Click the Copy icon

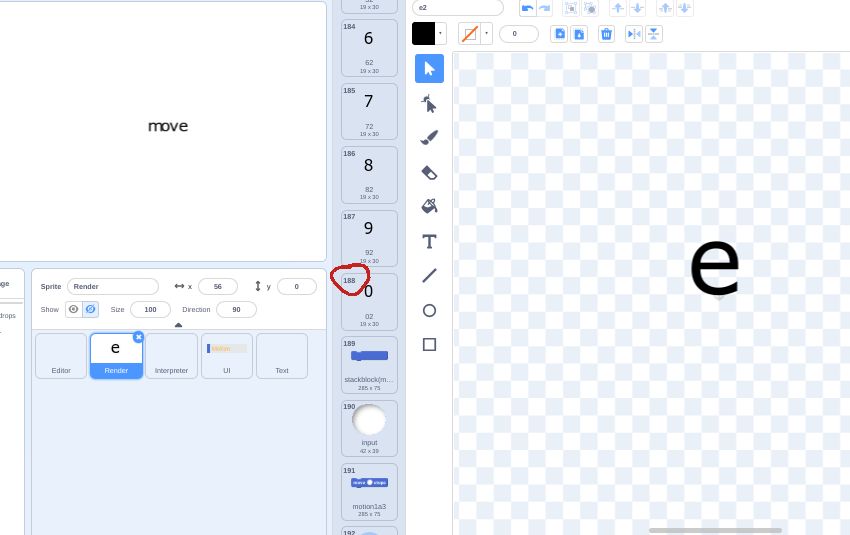pyautogui.click(x=560, y=34)
